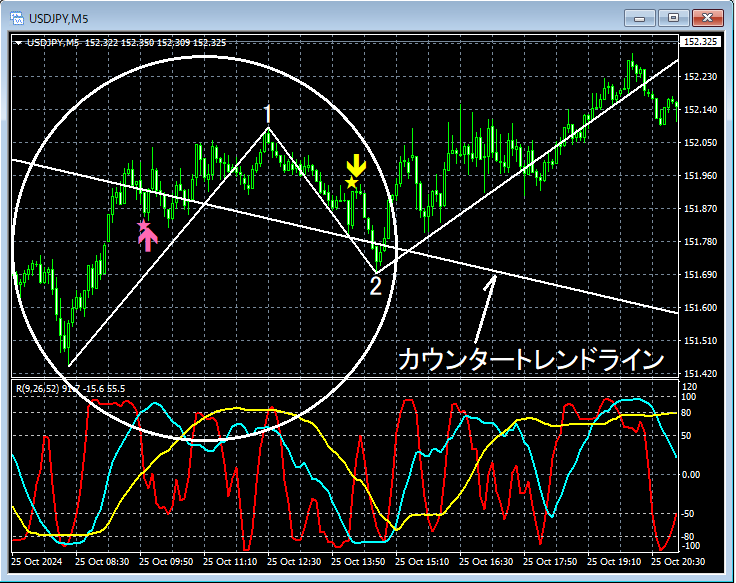Click the R(9,26,52) indicator label
Screen dimensions: 736x583
39,389
